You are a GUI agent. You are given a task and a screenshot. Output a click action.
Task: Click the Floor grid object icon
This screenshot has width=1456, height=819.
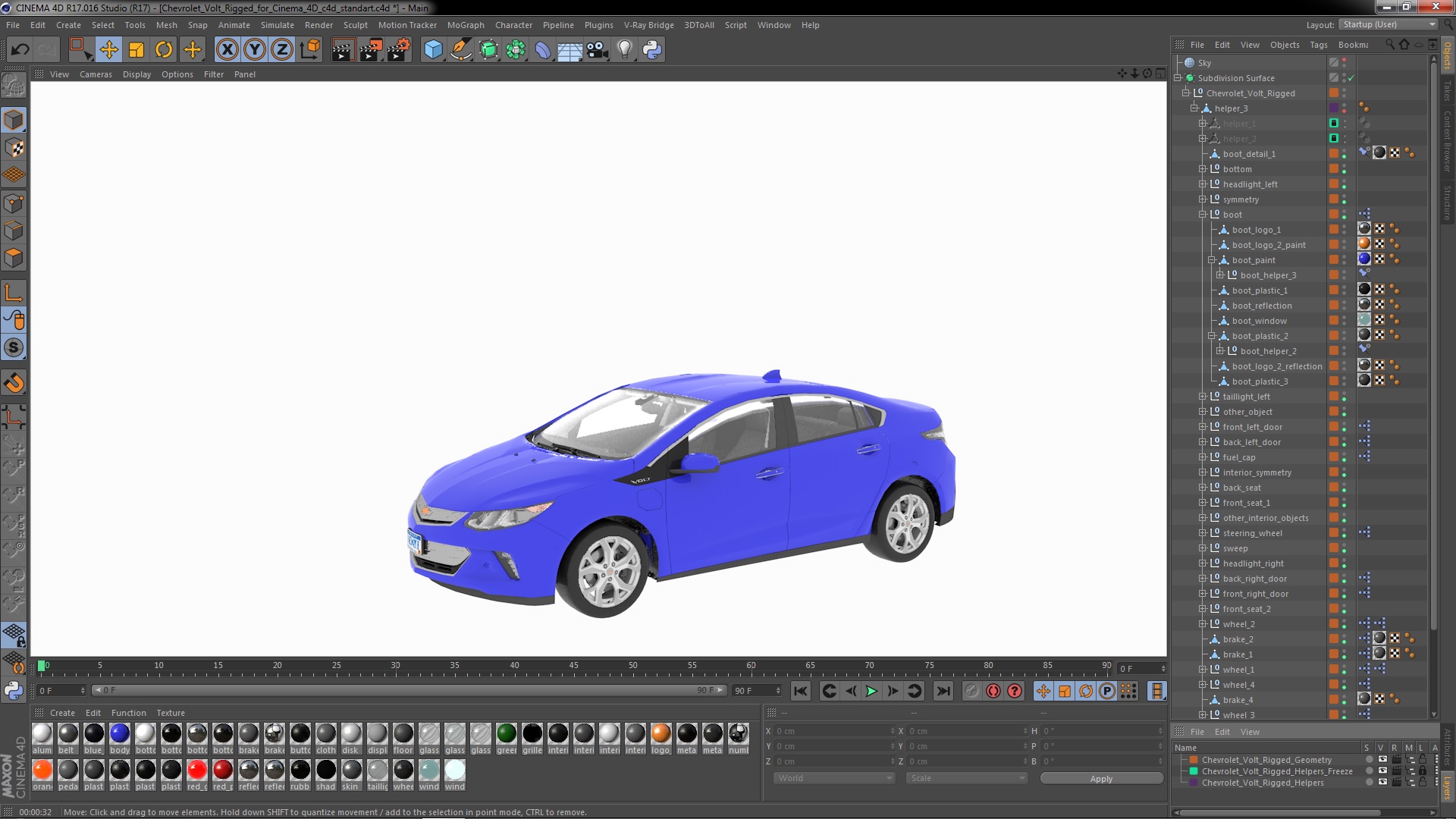click(570, 50)
